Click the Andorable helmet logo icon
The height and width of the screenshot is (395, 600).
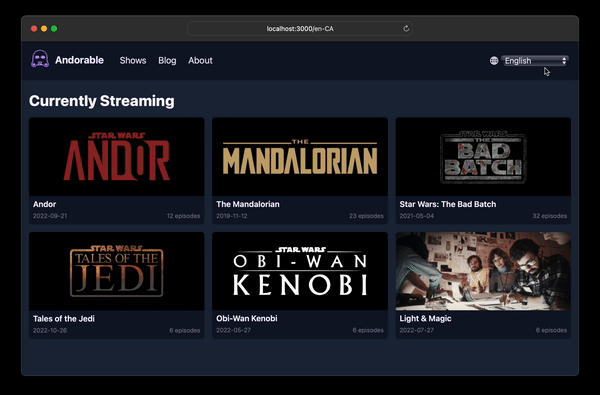click(40, 59)
